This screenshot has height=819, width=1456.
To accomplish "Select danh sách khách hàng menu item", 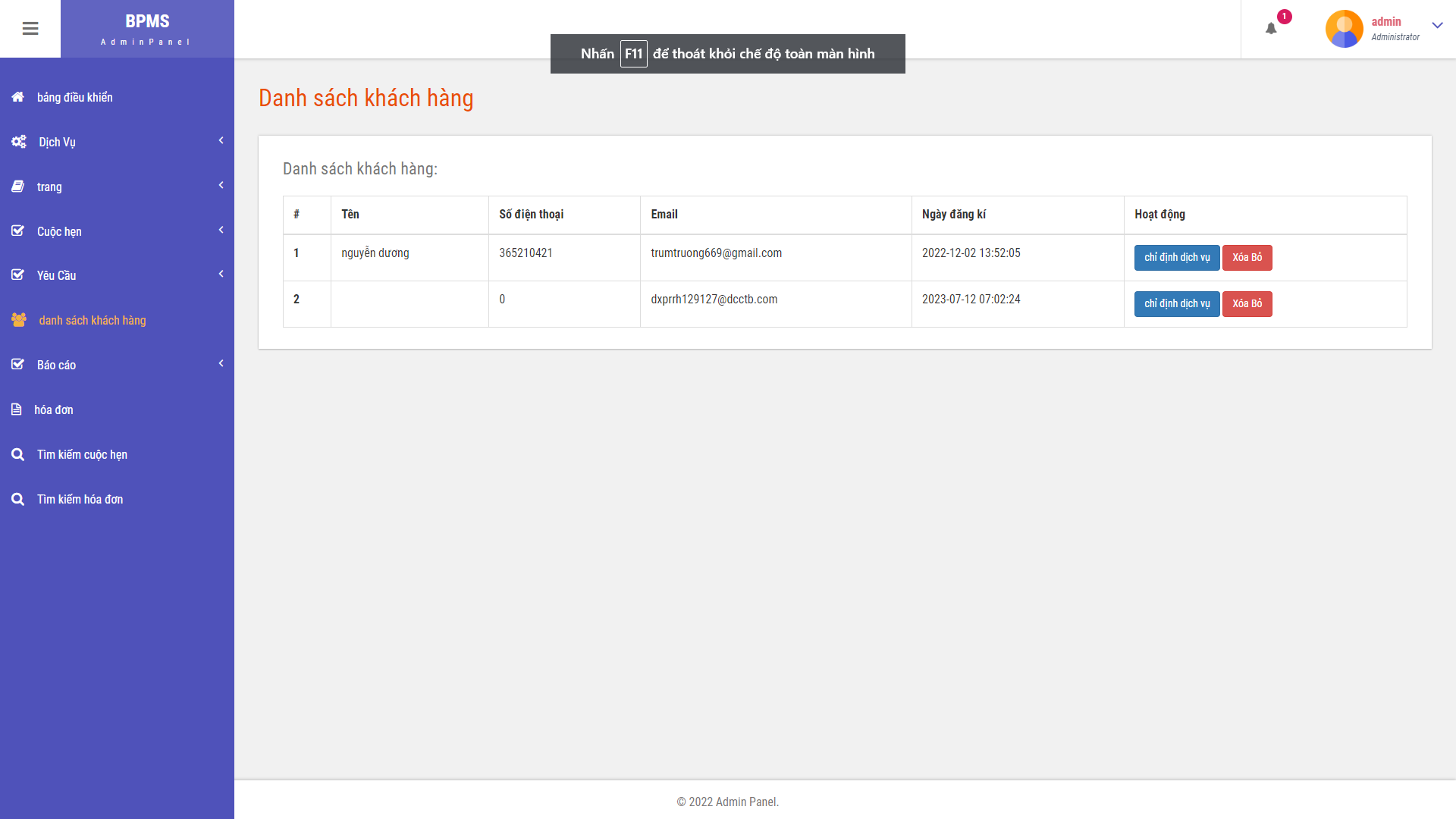I will point(92,320).
